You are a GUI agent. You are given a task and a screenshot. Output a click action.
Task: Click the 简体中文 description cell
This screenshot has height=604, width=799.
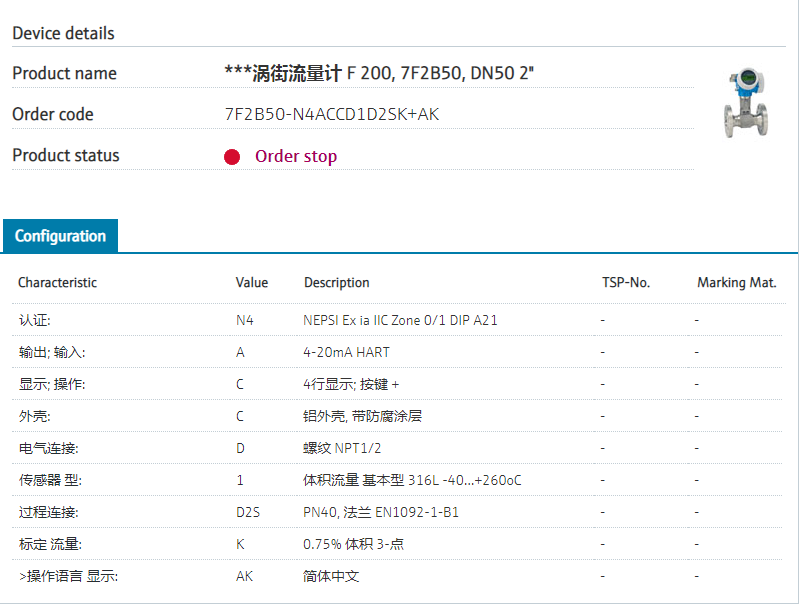tap(331, 576)
